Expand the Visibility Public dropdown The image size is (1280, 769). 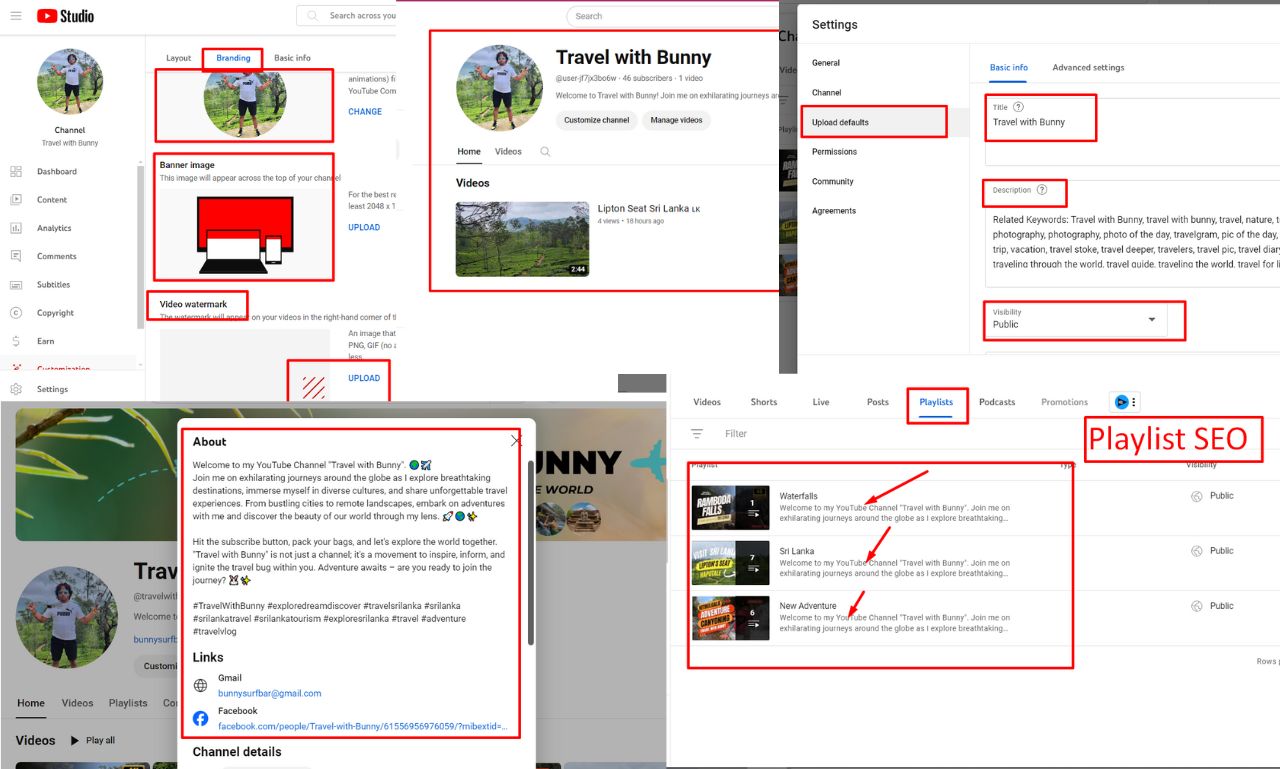coord(1151,320)
